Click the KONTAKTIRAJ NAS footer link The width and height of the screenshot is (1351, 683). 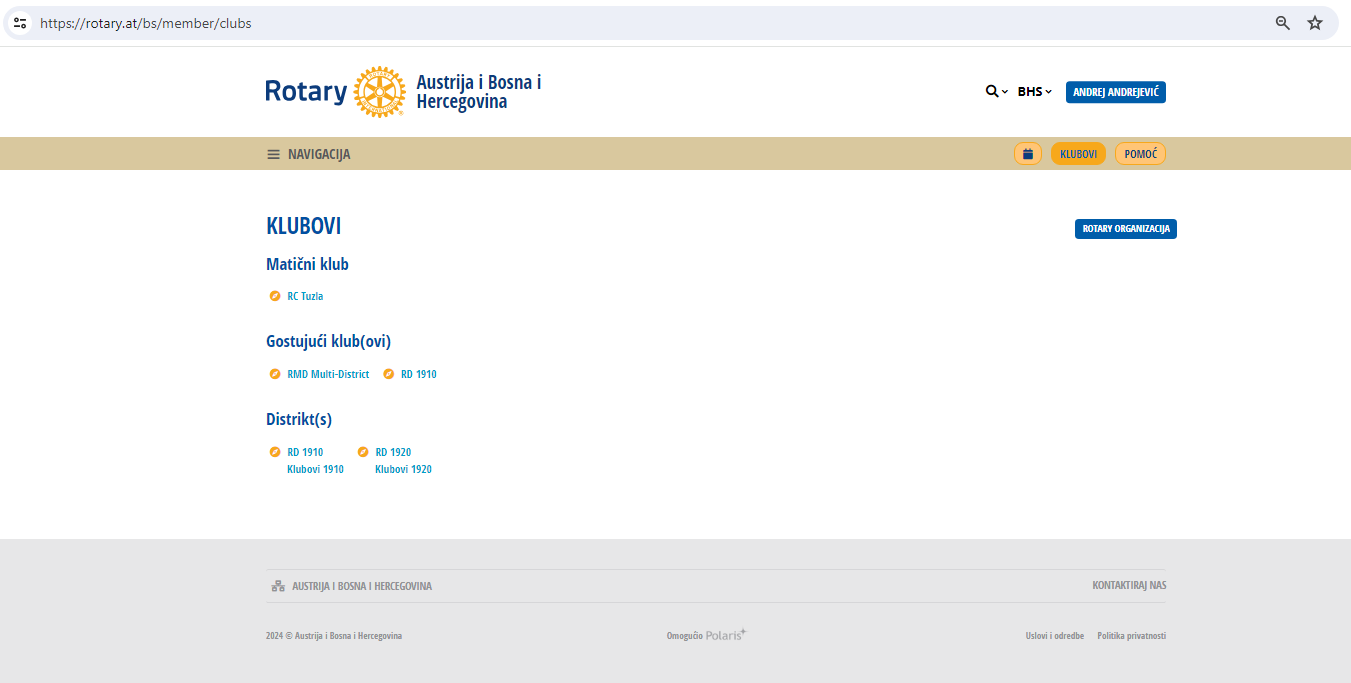(x=1129, y=585)
